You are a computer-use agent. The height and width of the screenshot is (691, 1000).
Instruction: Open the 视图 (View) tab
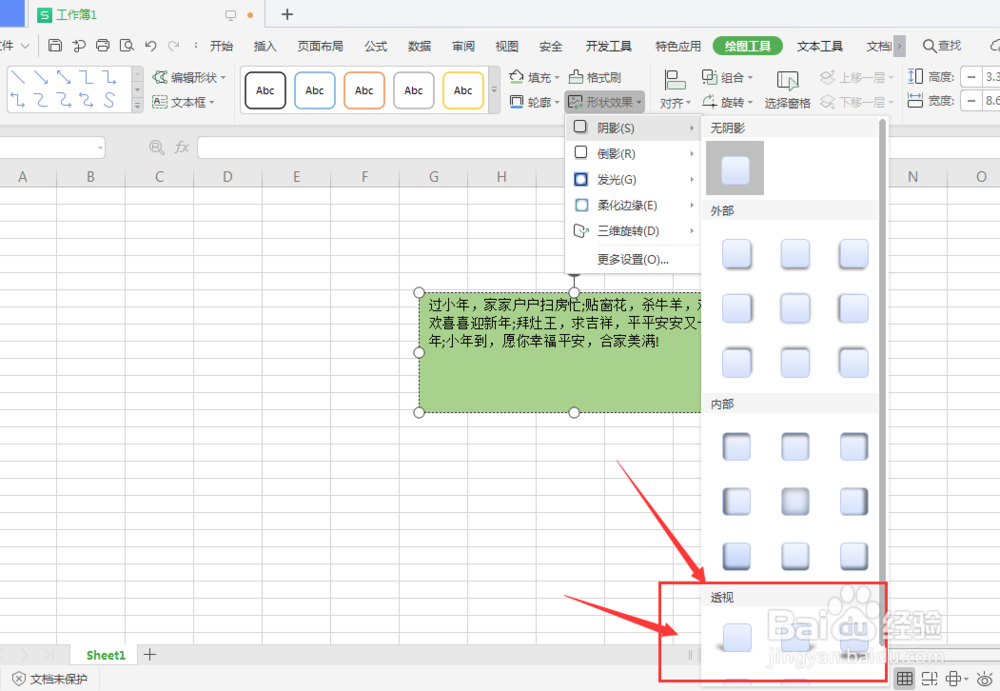(507, 46)
